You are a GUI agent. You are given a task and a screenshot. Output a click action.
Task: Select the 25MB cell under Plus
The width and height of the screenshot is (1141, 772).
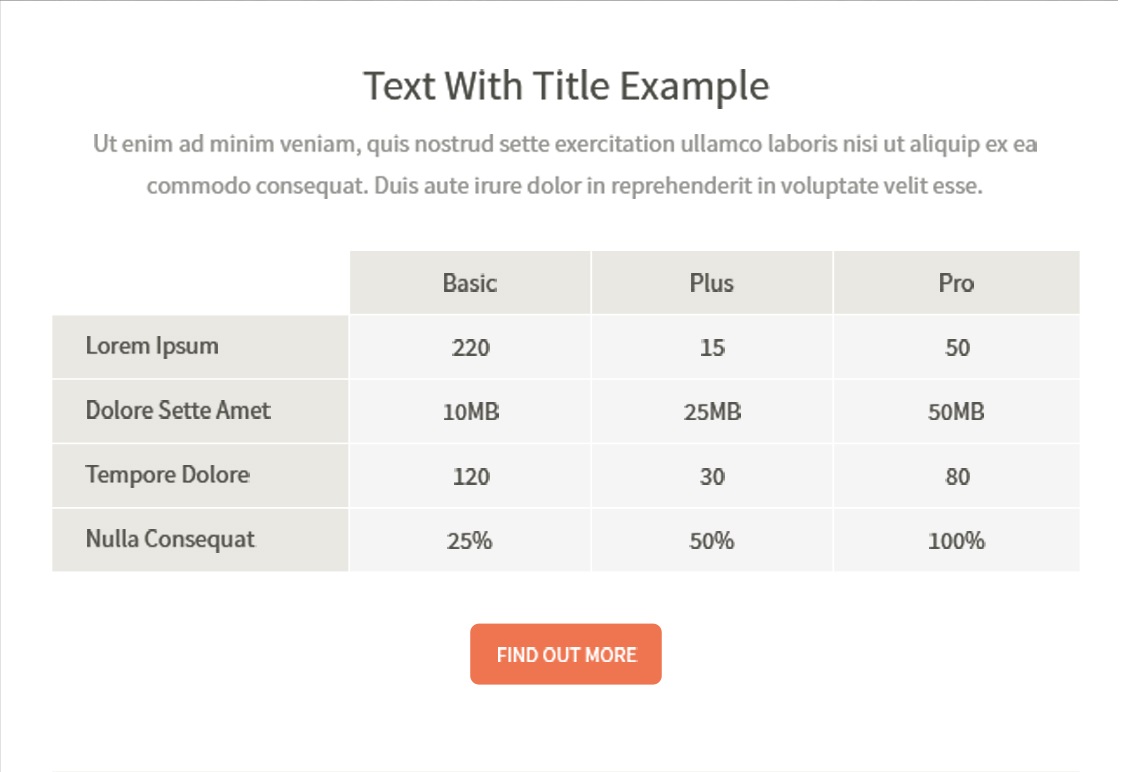click(712, 412)
